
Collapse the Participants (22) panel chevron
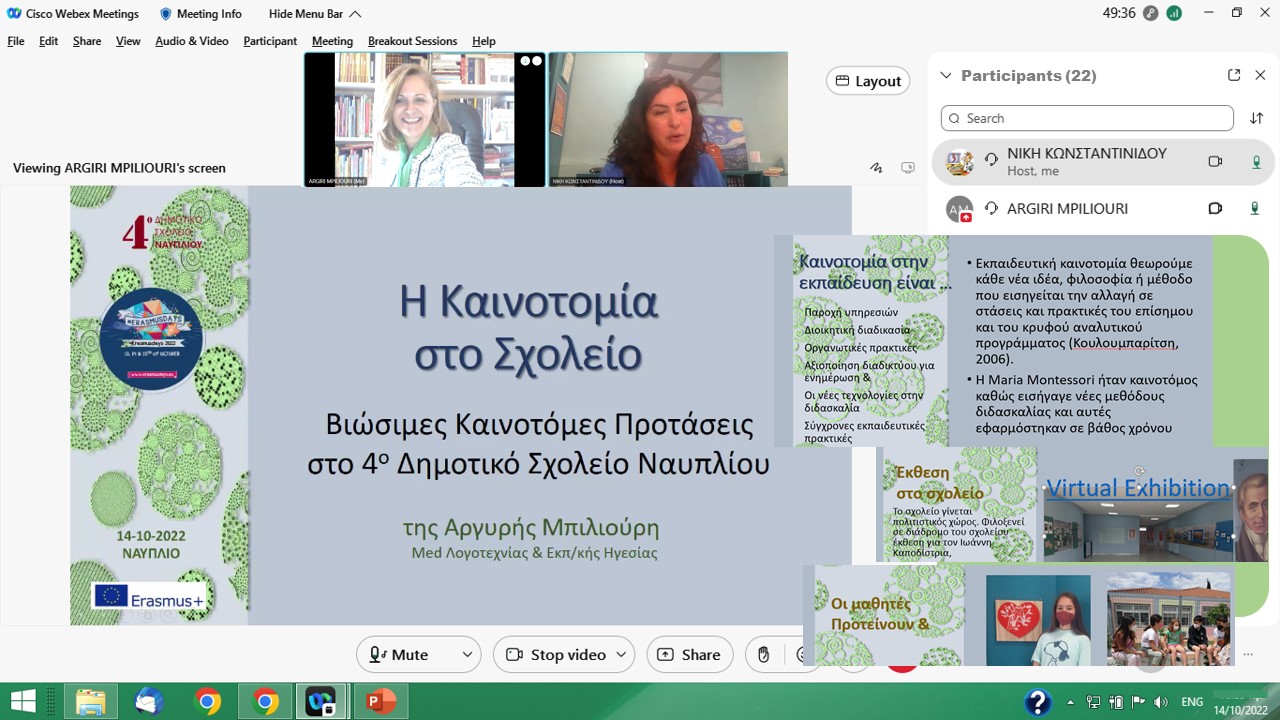click(x=946, y=76)
